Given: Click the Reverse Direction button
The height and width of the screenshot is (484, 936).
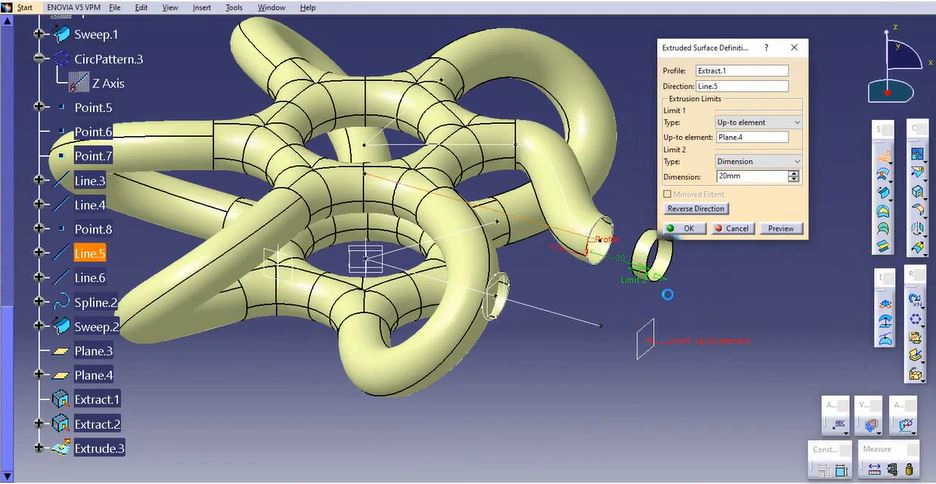Looking at the screenshot, I should pyautogui.click(x=696, y=209).
